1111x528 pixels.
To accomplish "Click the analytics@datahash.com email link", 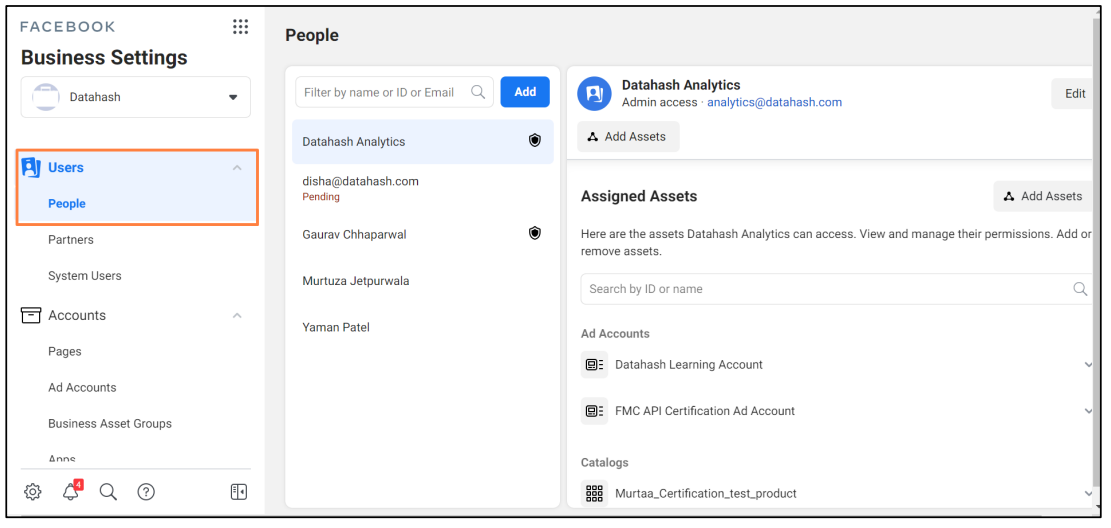I will coord(774,102).
